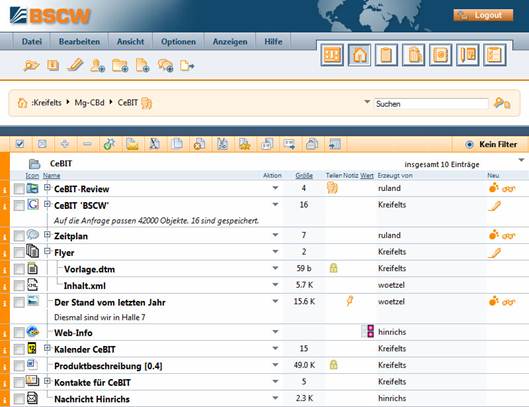Click the add user icon
This screenshot has height=407, width=529.
point(97,65)
